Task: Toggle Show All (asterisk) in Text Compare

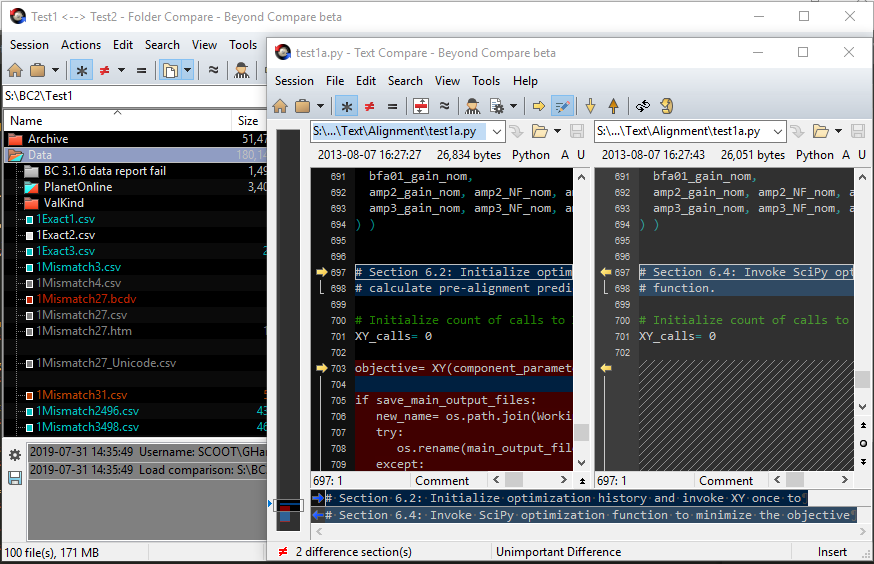Action: pyautogui.click(x=346, y=106)
